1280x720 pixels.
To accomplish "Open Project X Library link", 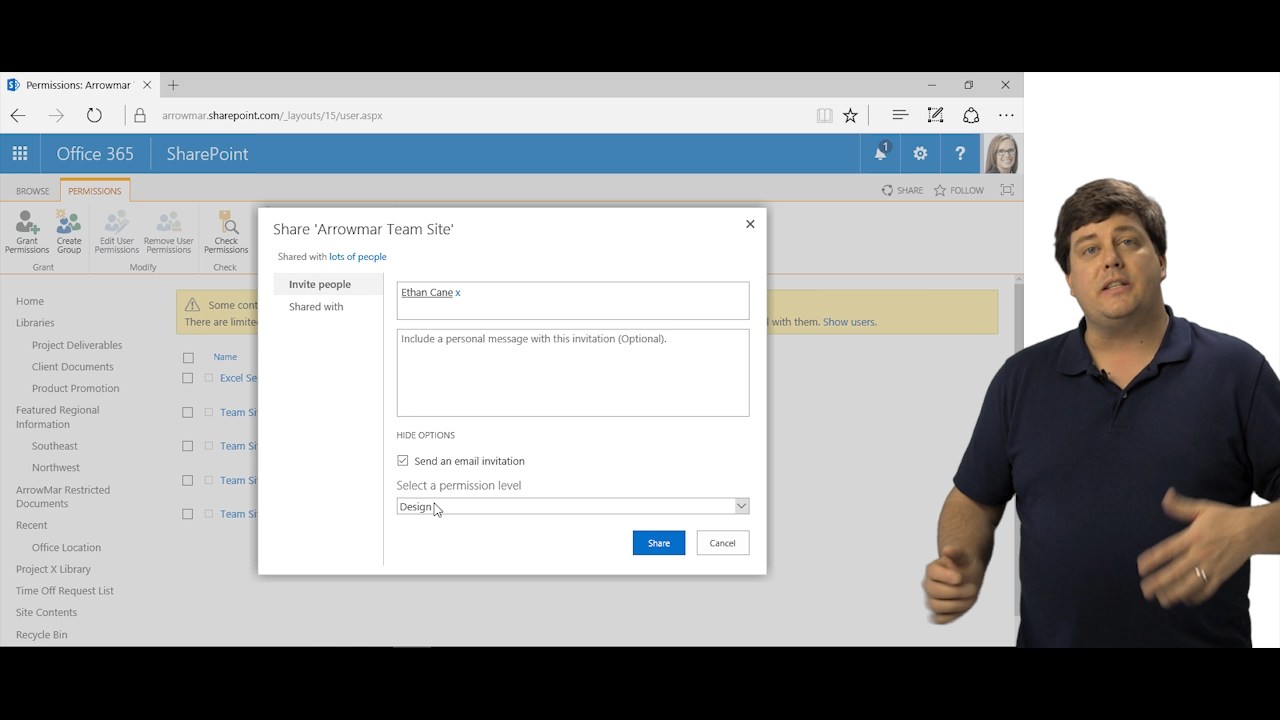I will (x=53, y=569).
